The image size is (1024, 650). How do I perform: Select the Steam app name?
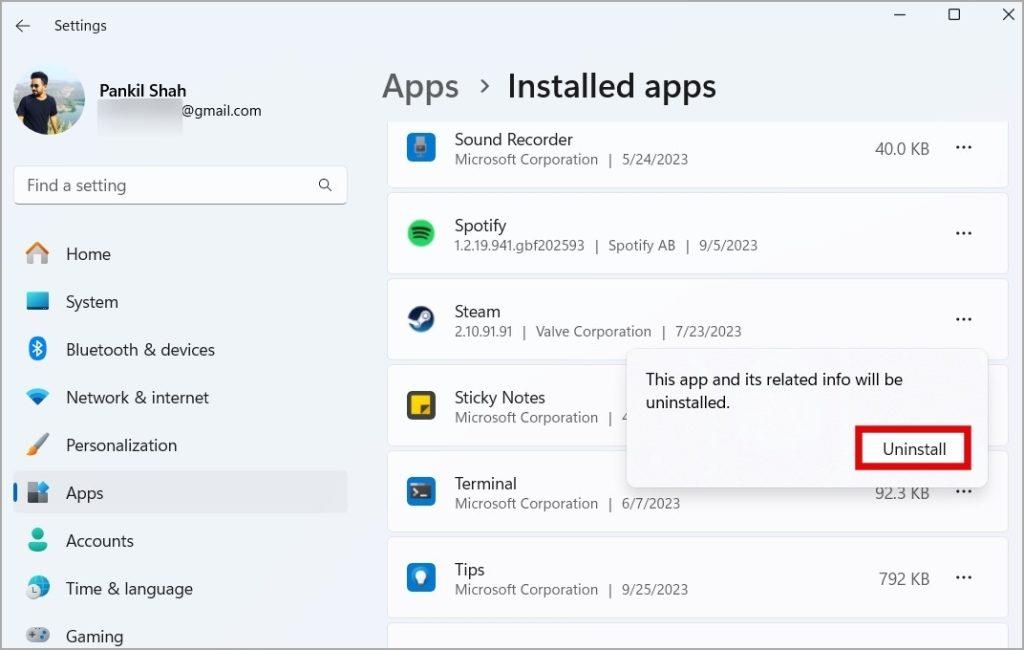click(x=477, y=312)
